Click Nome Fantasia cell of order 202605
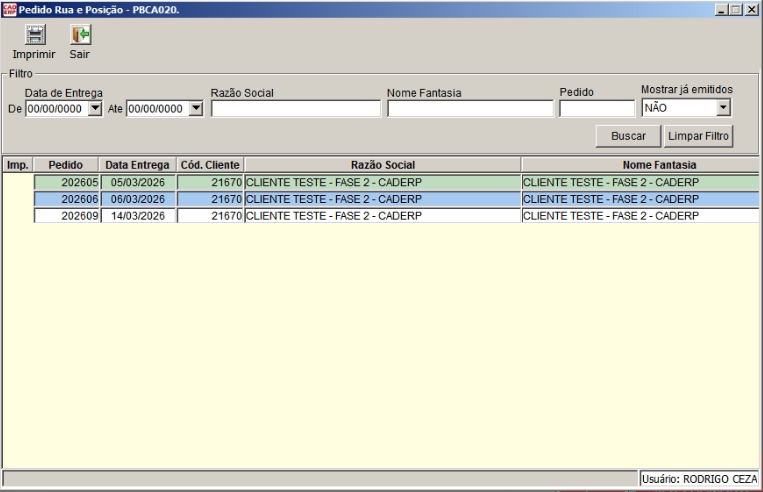Viewport: 763px width, 492px height. tap(640, 182)
